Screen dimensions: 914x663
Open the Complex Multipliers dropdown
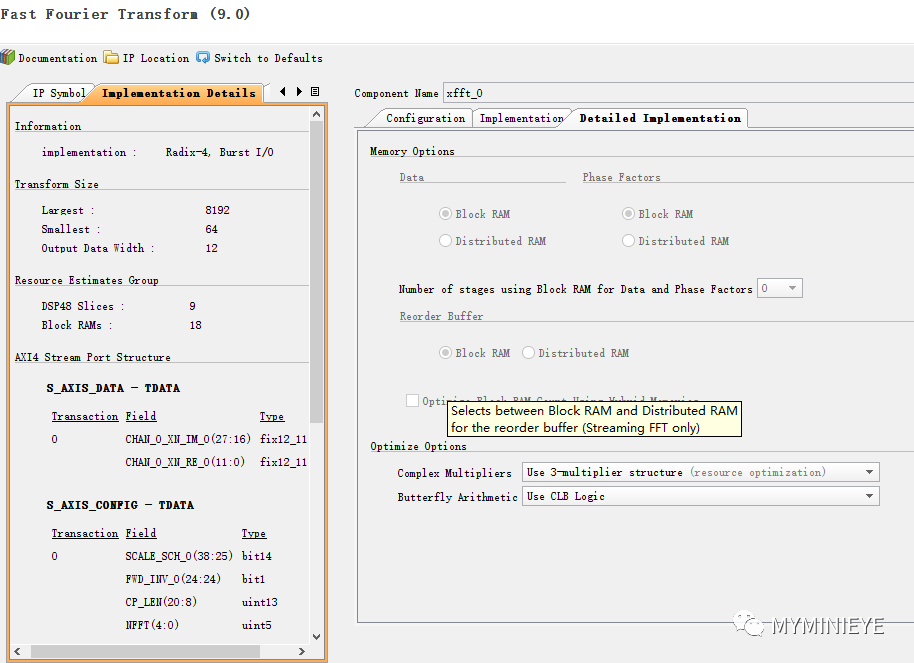point(701,472)
